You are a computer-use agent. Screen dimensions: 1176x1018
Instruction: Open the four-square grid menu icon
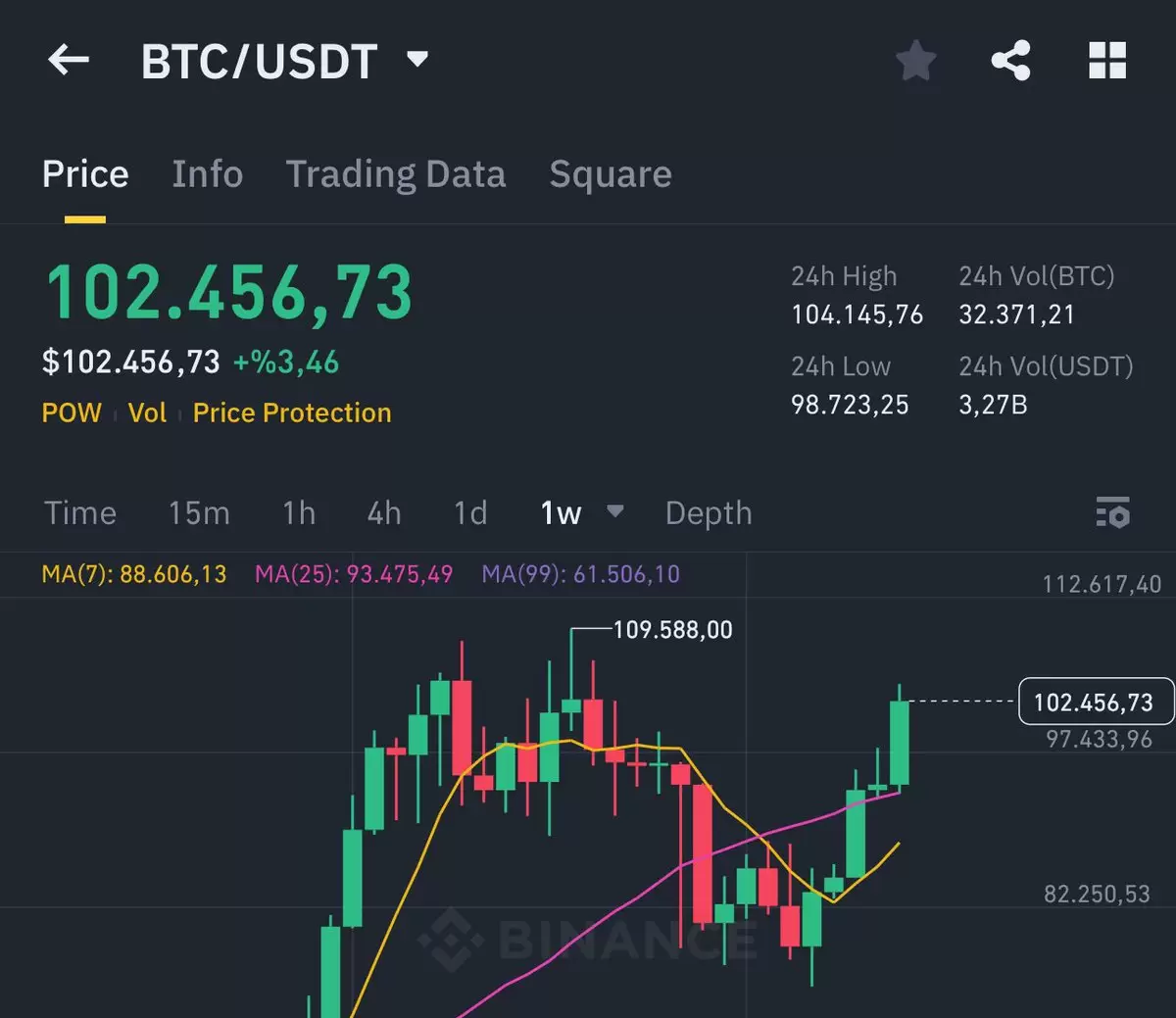coord(1107,61)
